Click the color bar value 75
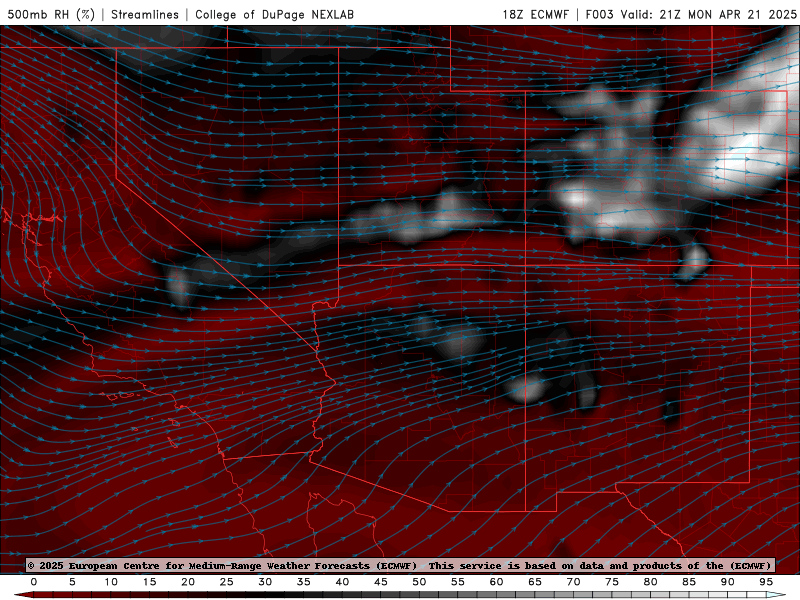 [612, 582]
